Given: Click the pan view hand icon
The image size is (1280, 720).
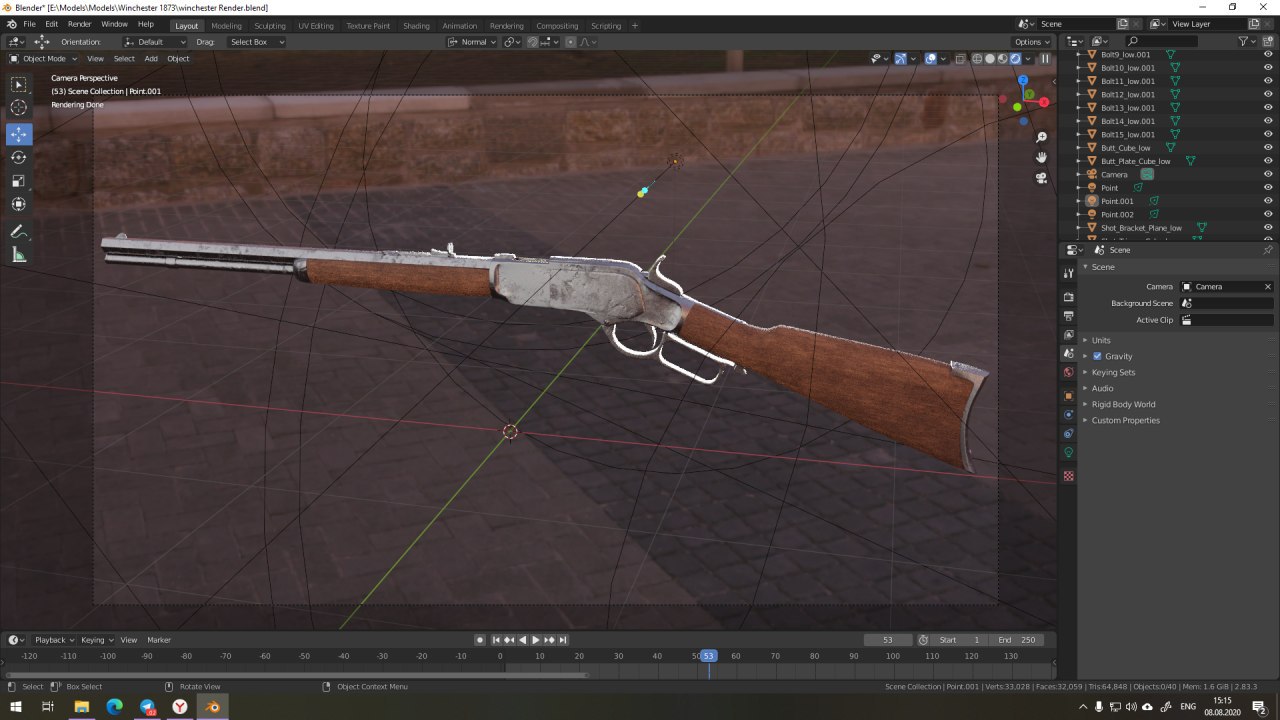Looking at the screenshot, I should [x=1041, y=157].
